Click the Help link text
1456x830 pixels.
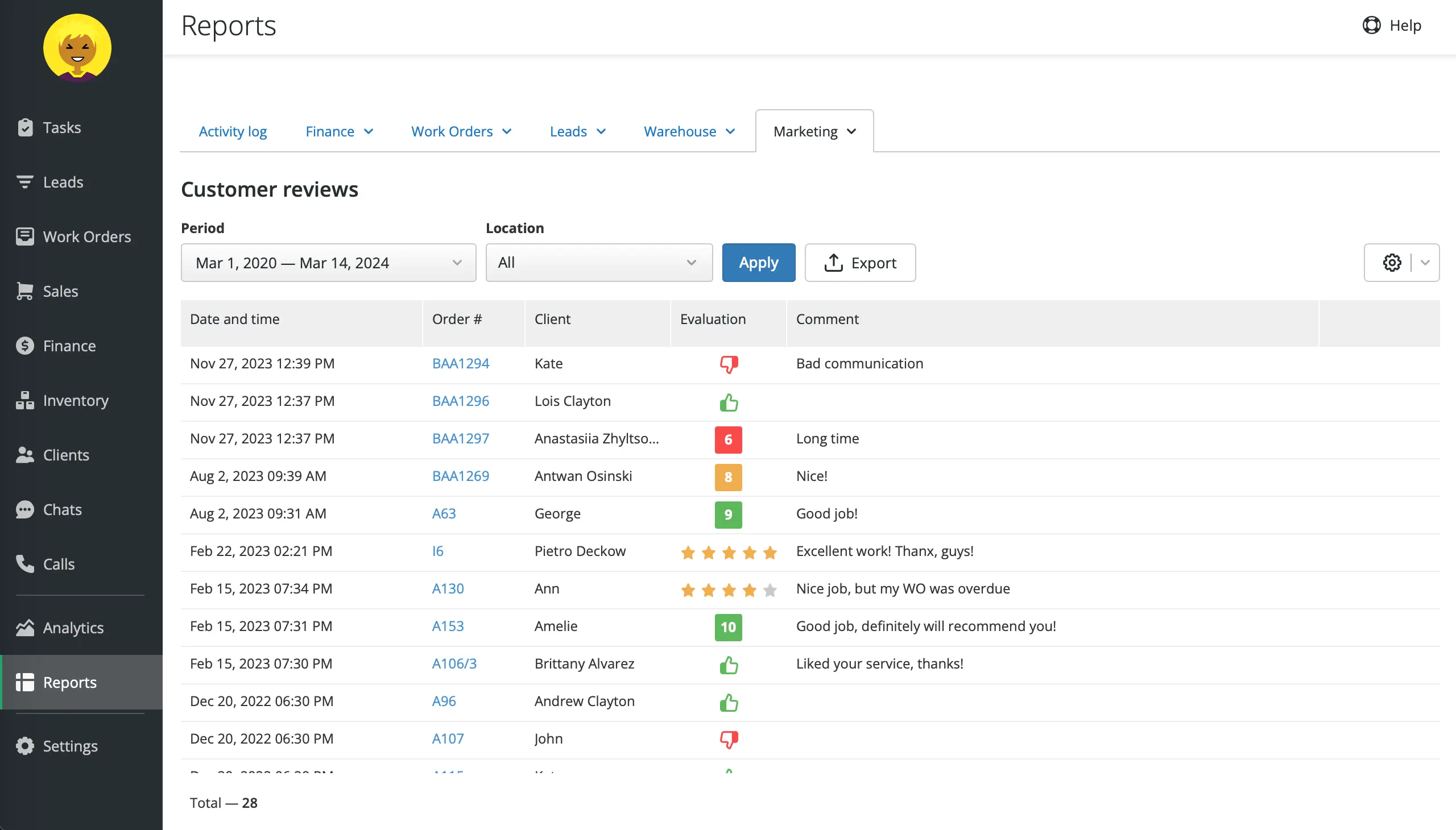[1405, 25]
